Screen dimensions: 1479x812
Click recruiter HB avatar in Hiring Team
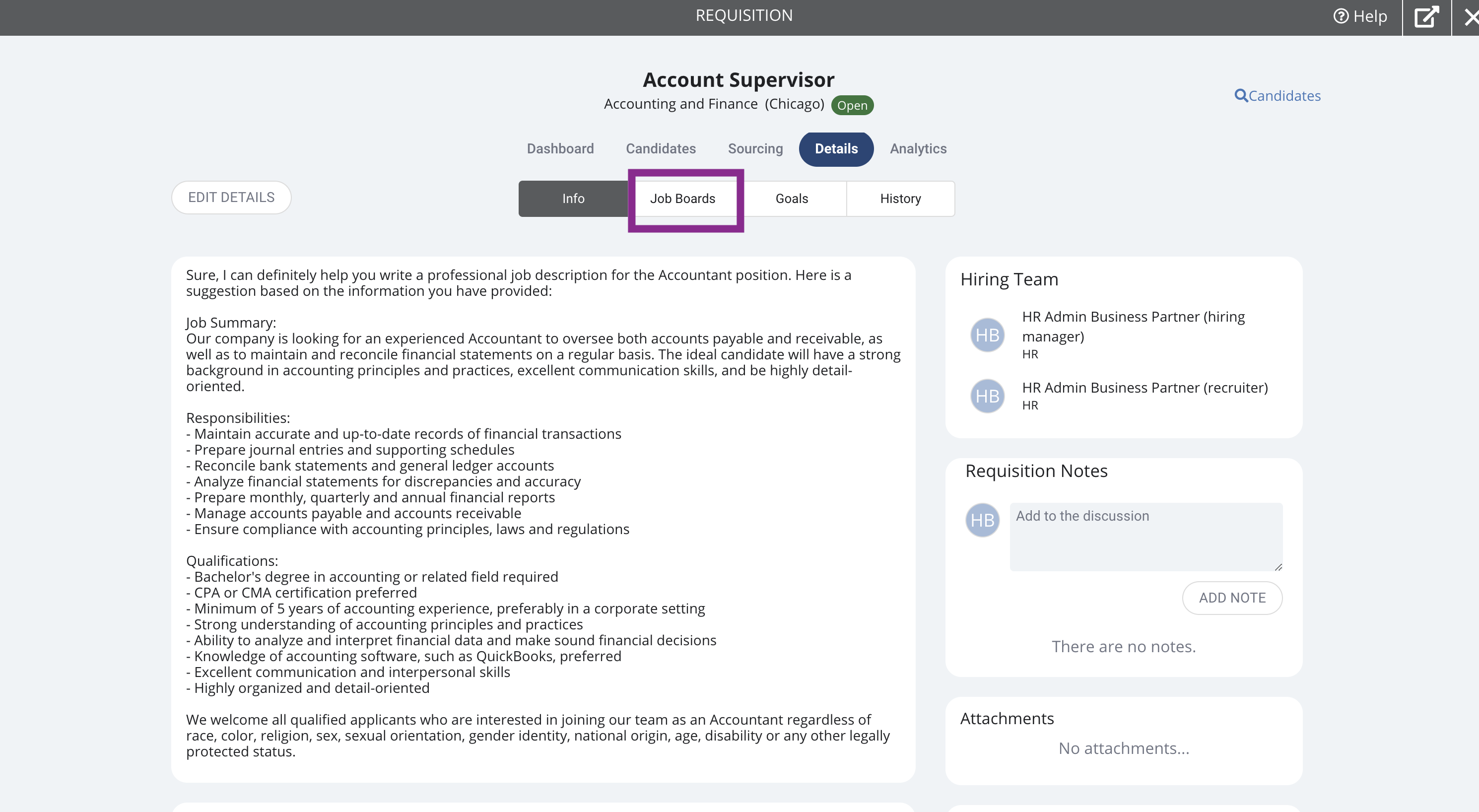pos(987,396)
